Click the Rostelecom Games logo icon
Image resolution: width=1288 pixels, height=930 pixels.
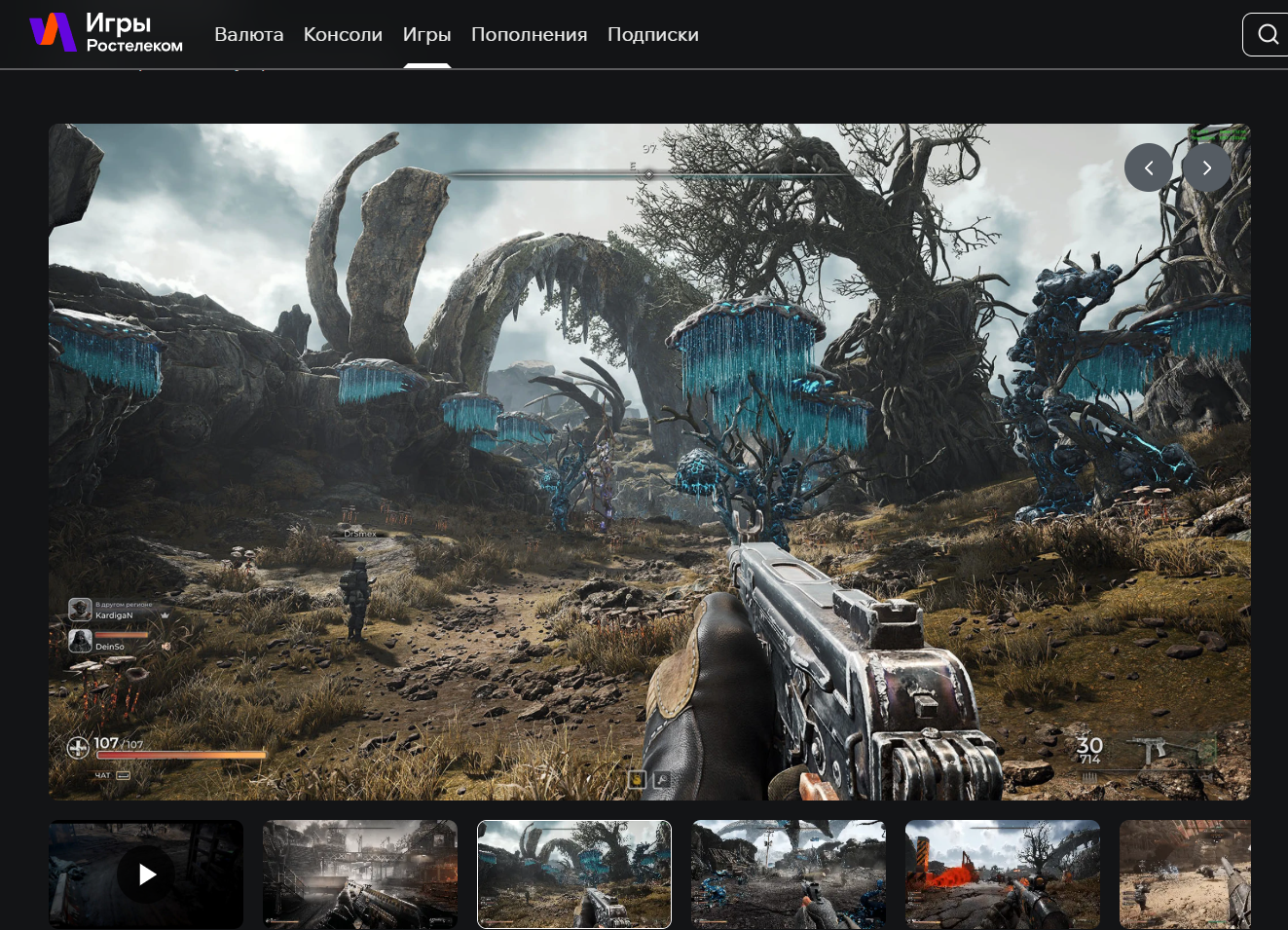[53, 33]
